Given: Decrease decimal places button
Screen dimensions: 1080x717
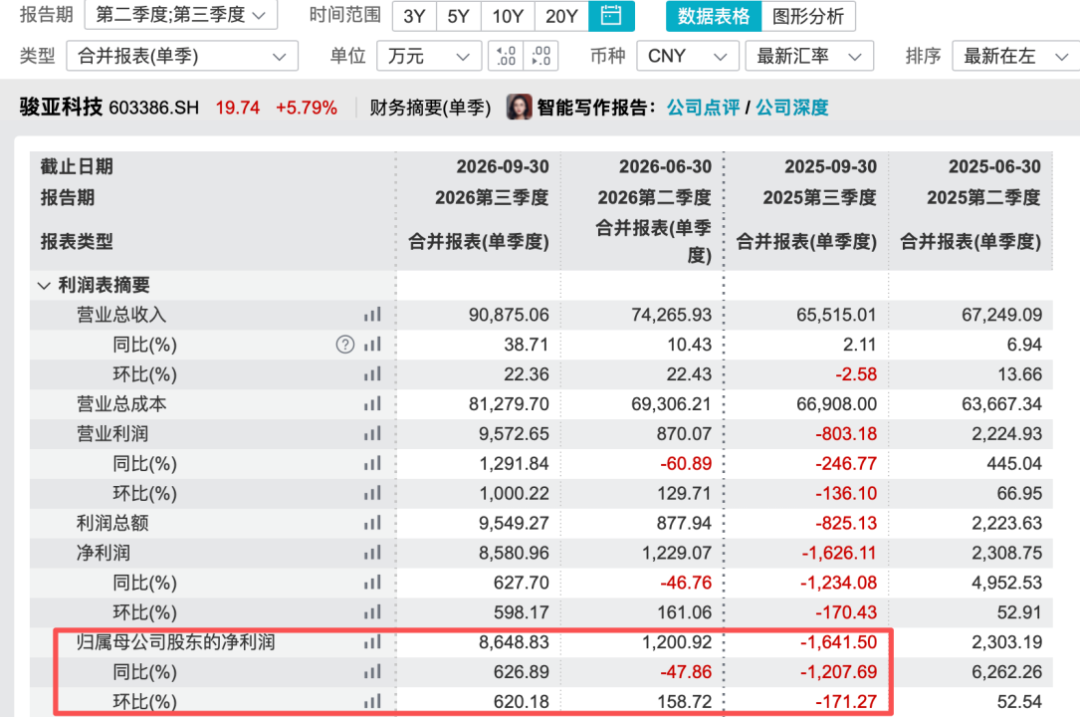Looking at the screenshot, I should tap(541, 56).
